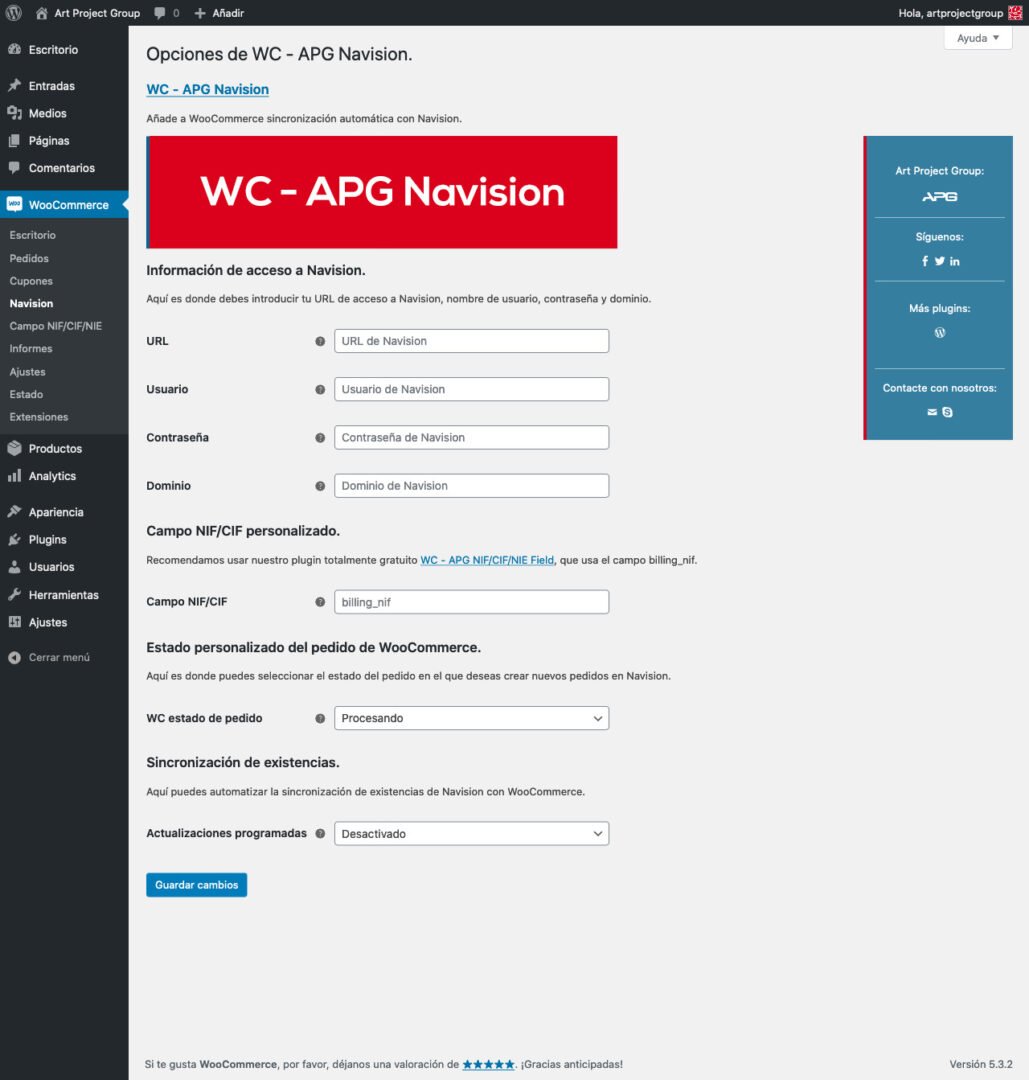Focus the Usuario de Navision input field

pyautogui.click(x=471, y=389)
